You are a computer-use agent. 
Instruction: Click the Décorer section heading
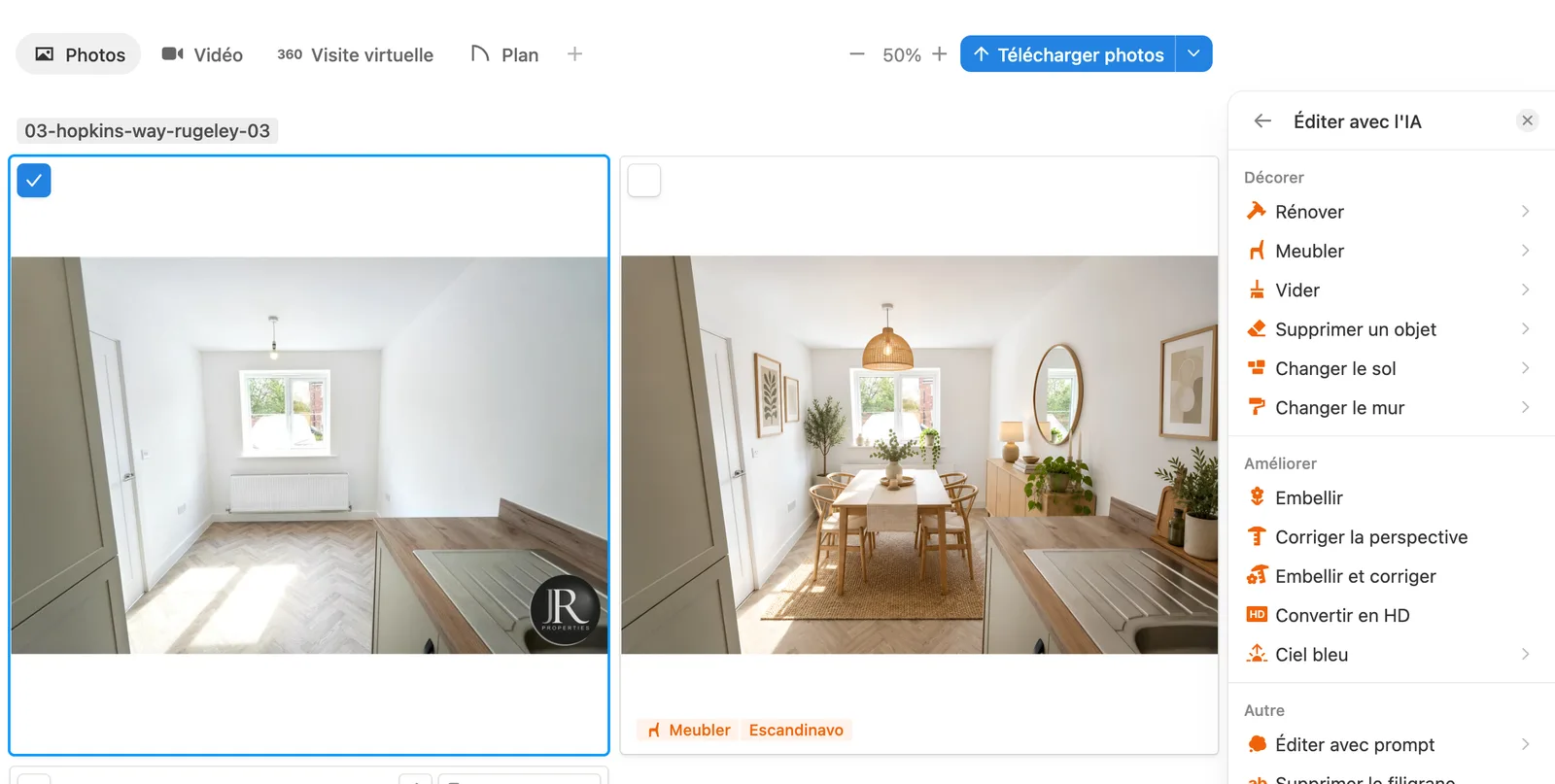click(x=1273, y=177)
